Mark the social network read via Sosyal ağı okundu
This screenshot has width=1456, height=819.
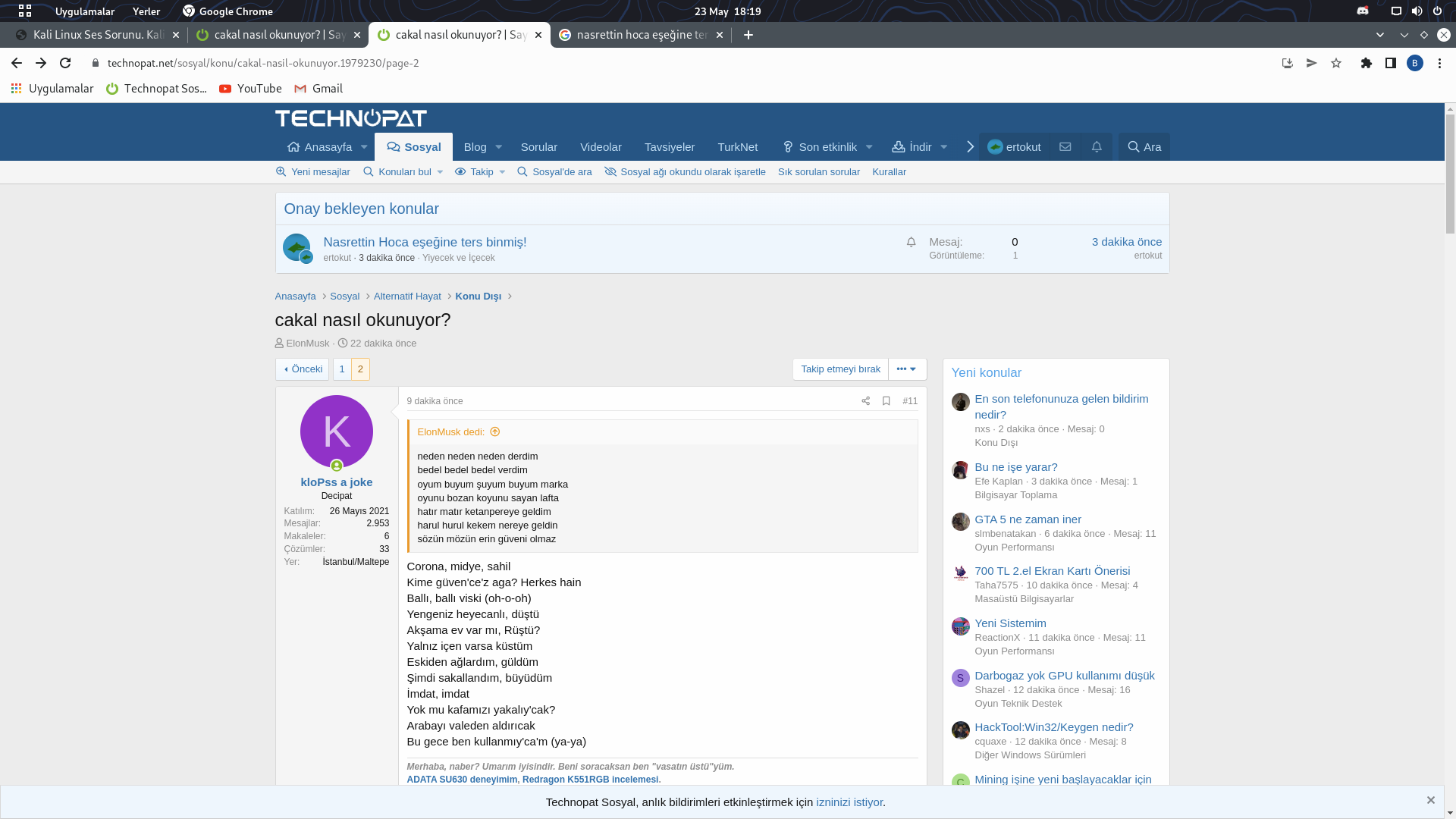(x=685, y=172)
